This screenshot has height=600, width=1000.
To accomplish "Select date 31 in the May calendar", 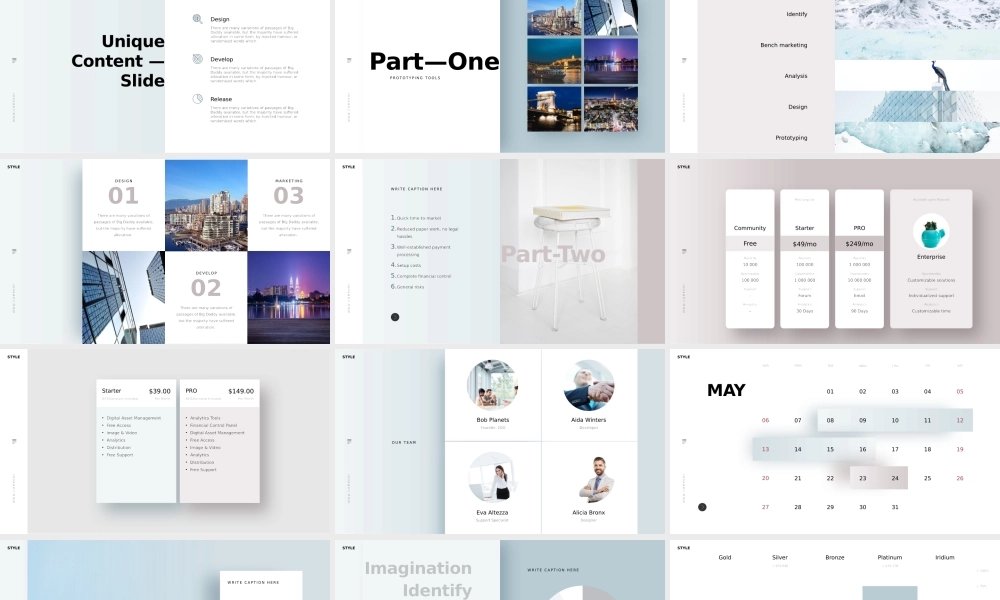I will point(895,507).
